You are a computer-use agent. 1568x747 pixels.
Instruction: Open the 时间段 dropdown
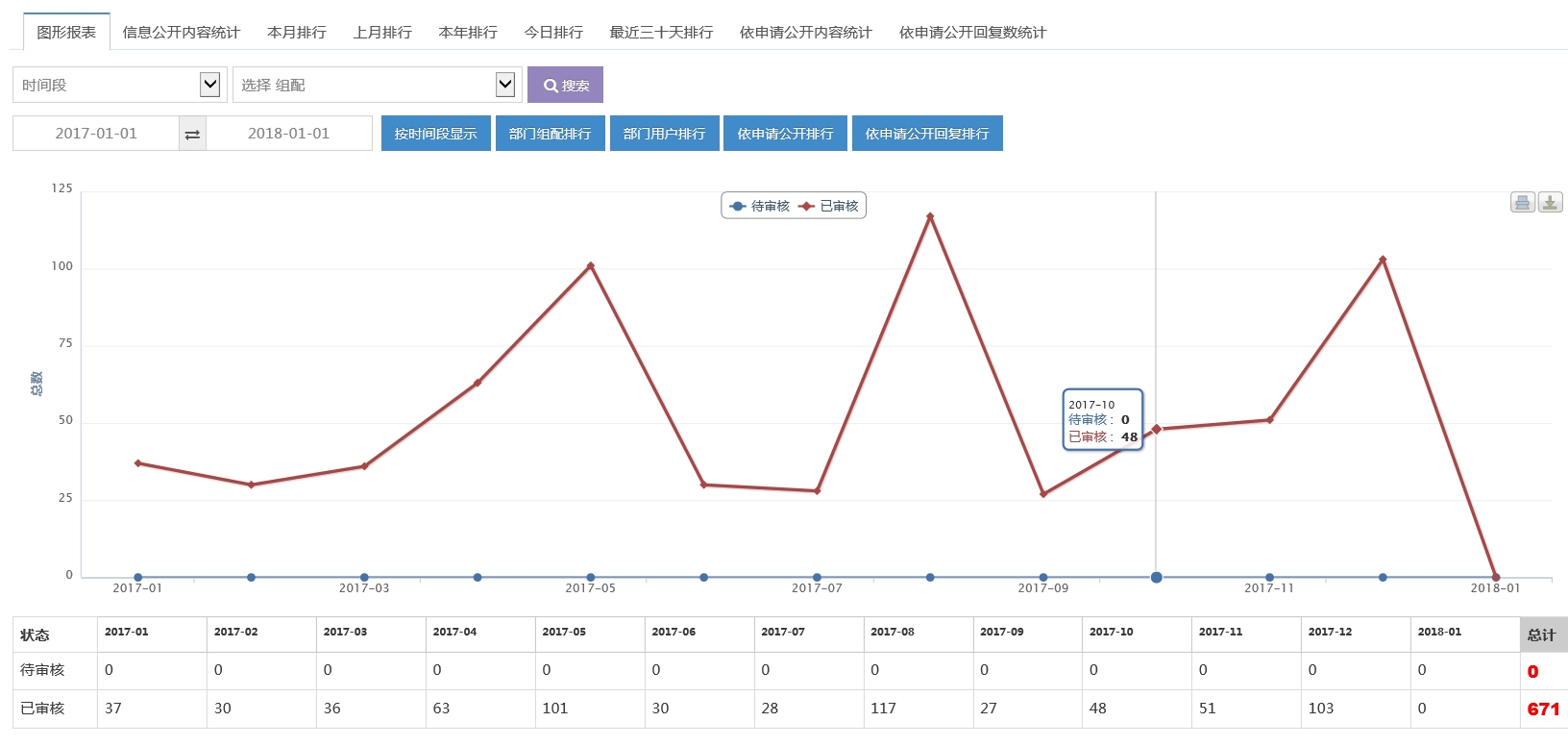pos(120,85)
